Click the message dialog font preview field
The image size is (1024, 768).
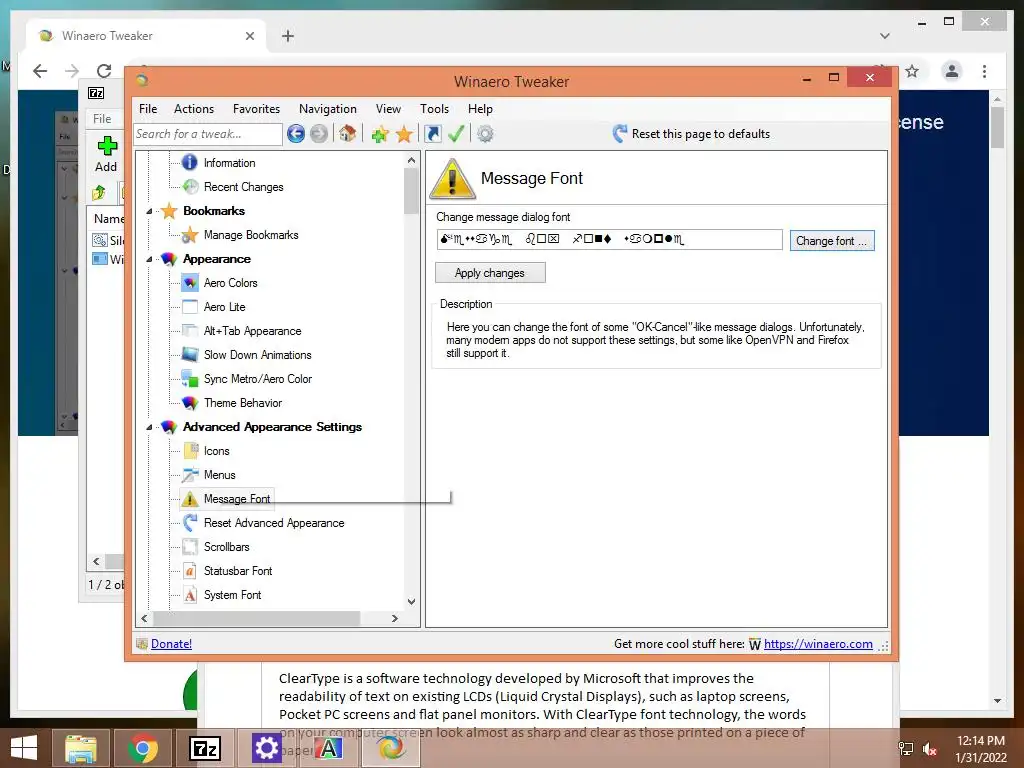click(x=609, y=240)
